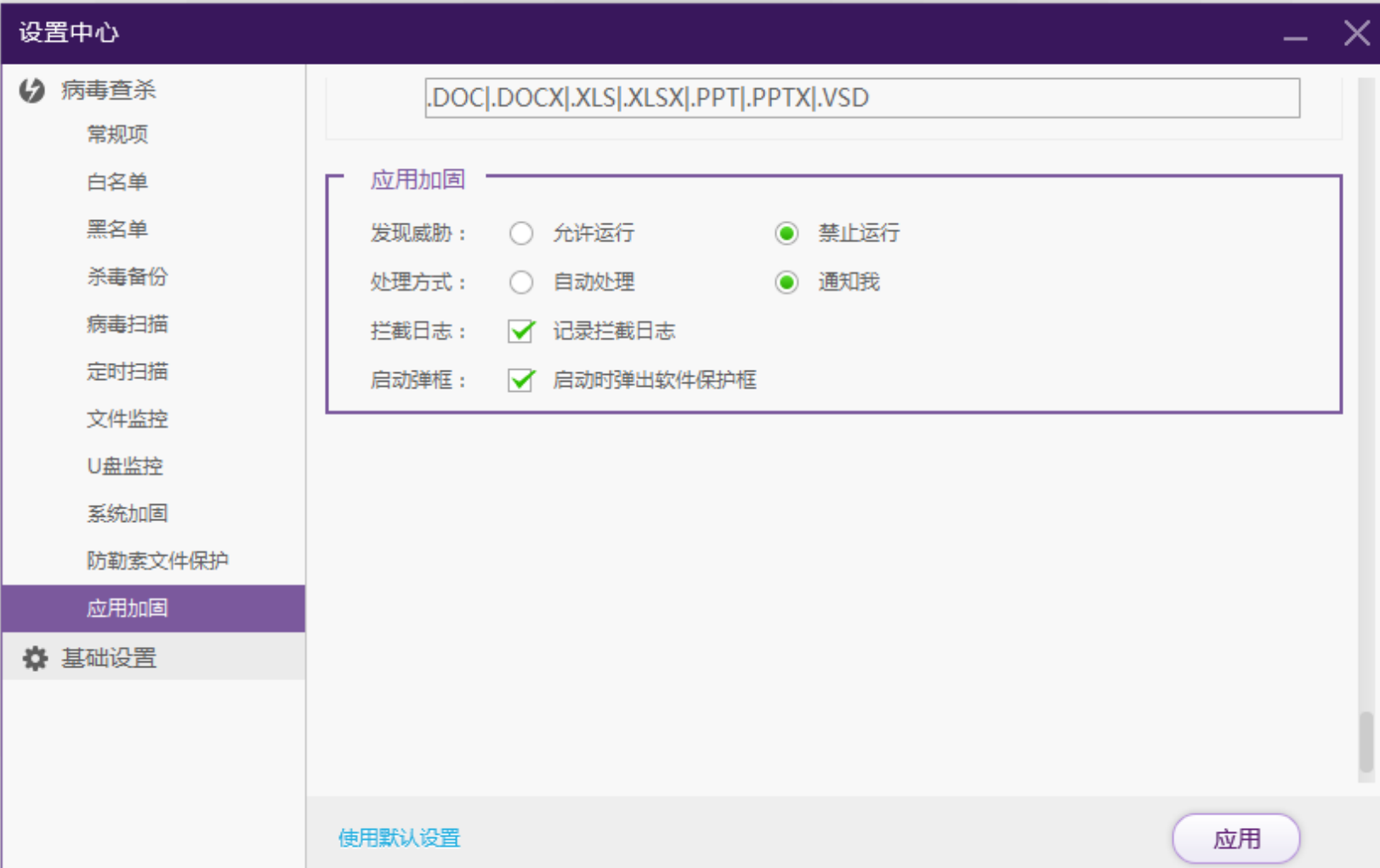
Task: Expand the 基础设置 section
Action: coord(109,658)
